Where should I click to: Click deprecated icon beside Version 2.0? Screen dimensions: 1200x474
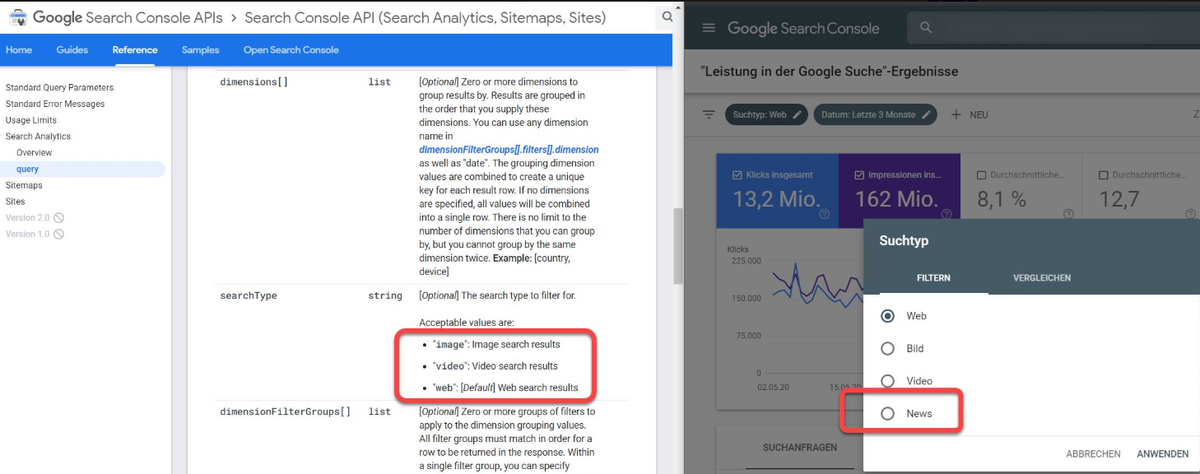click(x=59, y=217)
